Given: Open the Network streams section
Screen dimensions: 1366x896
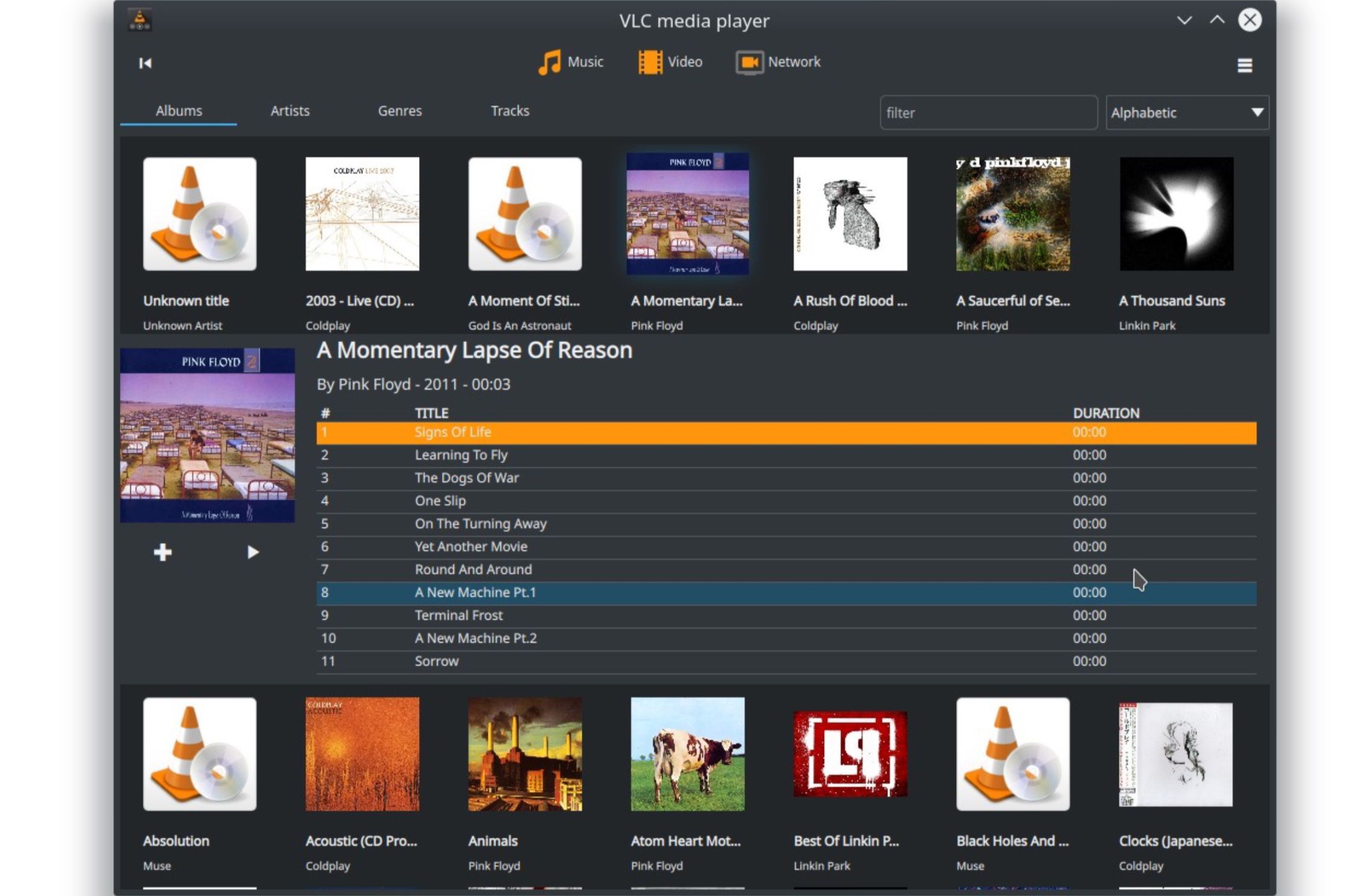Looking at the screenshot, I should 778,61.
